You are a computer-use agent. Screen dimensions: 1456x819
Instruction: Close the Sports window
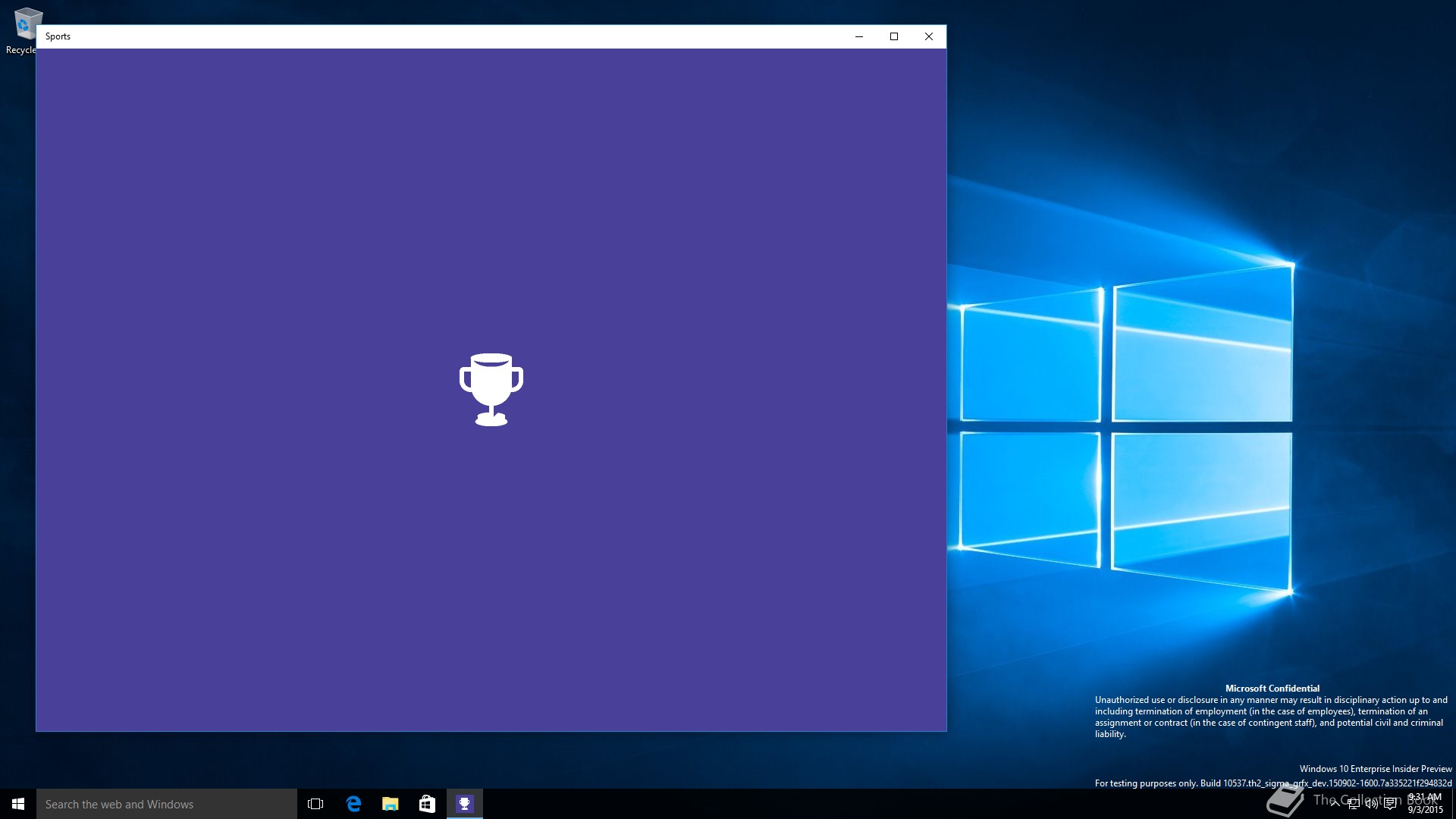coord(929,36)
